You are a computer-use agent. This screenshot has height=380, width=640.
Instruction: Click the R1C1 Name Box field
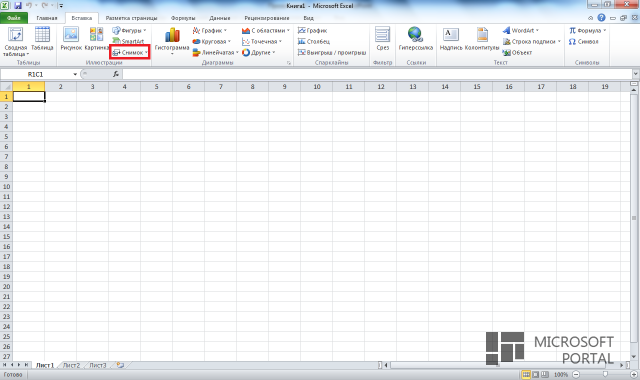[36, 74]
